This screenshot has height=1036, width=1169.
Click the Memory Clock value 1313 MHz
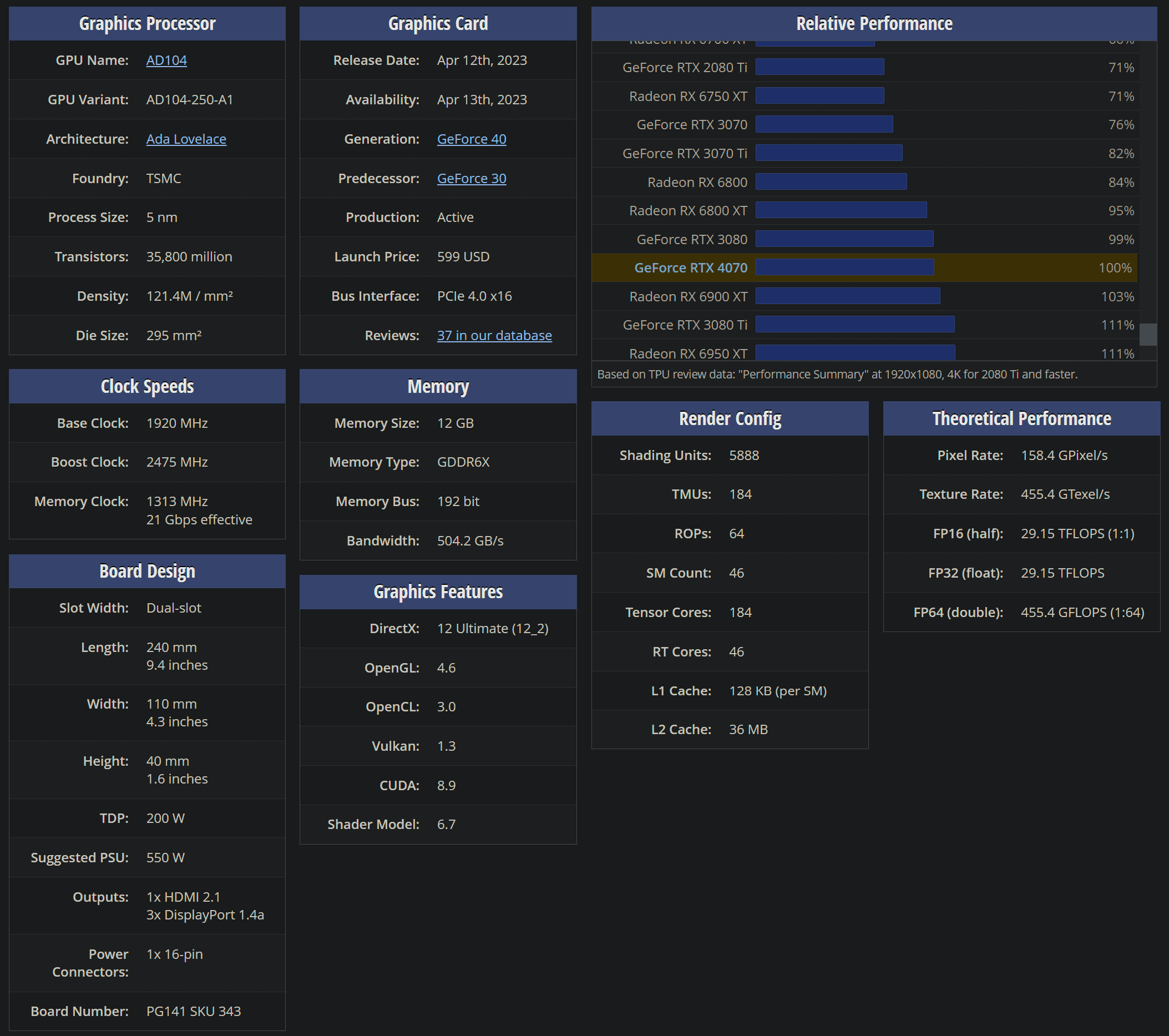click(x=178, y=502)
